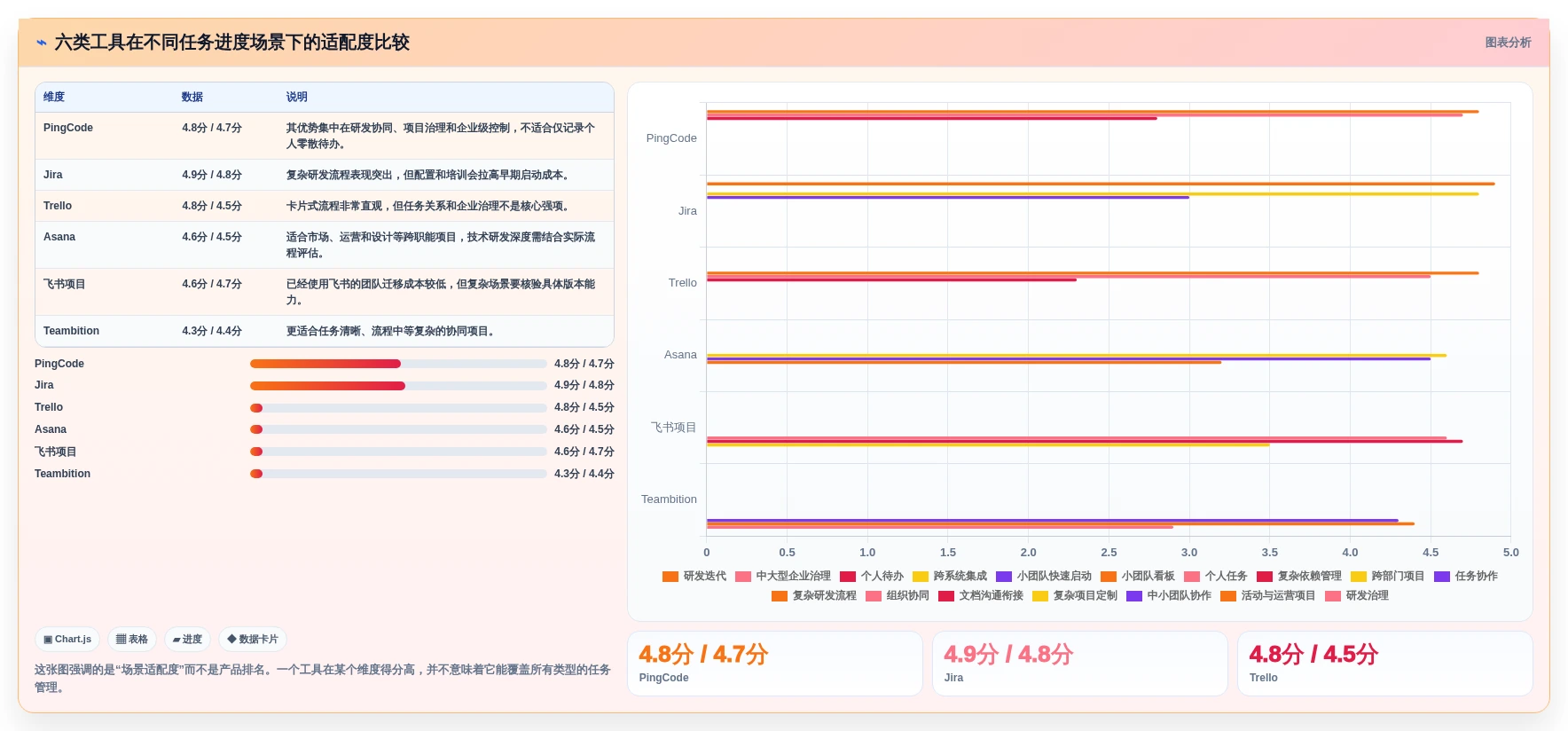Click the Asana label on the chart axis
The height and width of the screenshot is (731, 1568).
[x=680, y=355]
